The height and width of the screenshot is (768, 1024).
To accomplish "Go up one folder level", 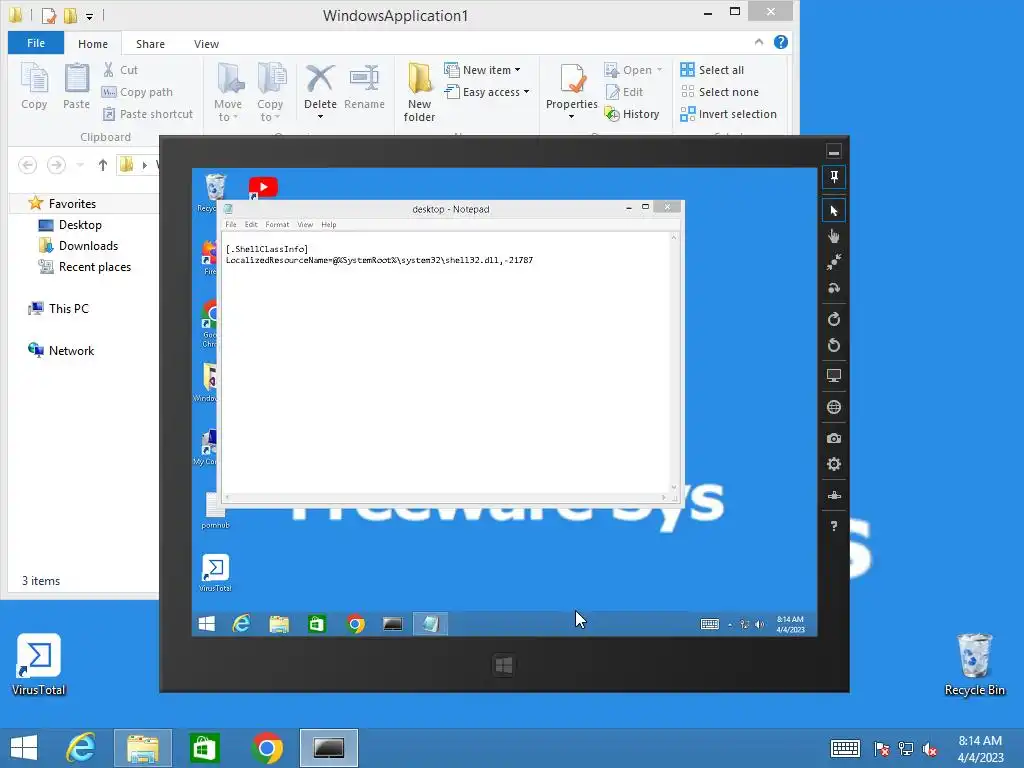I will coord(103,165).
